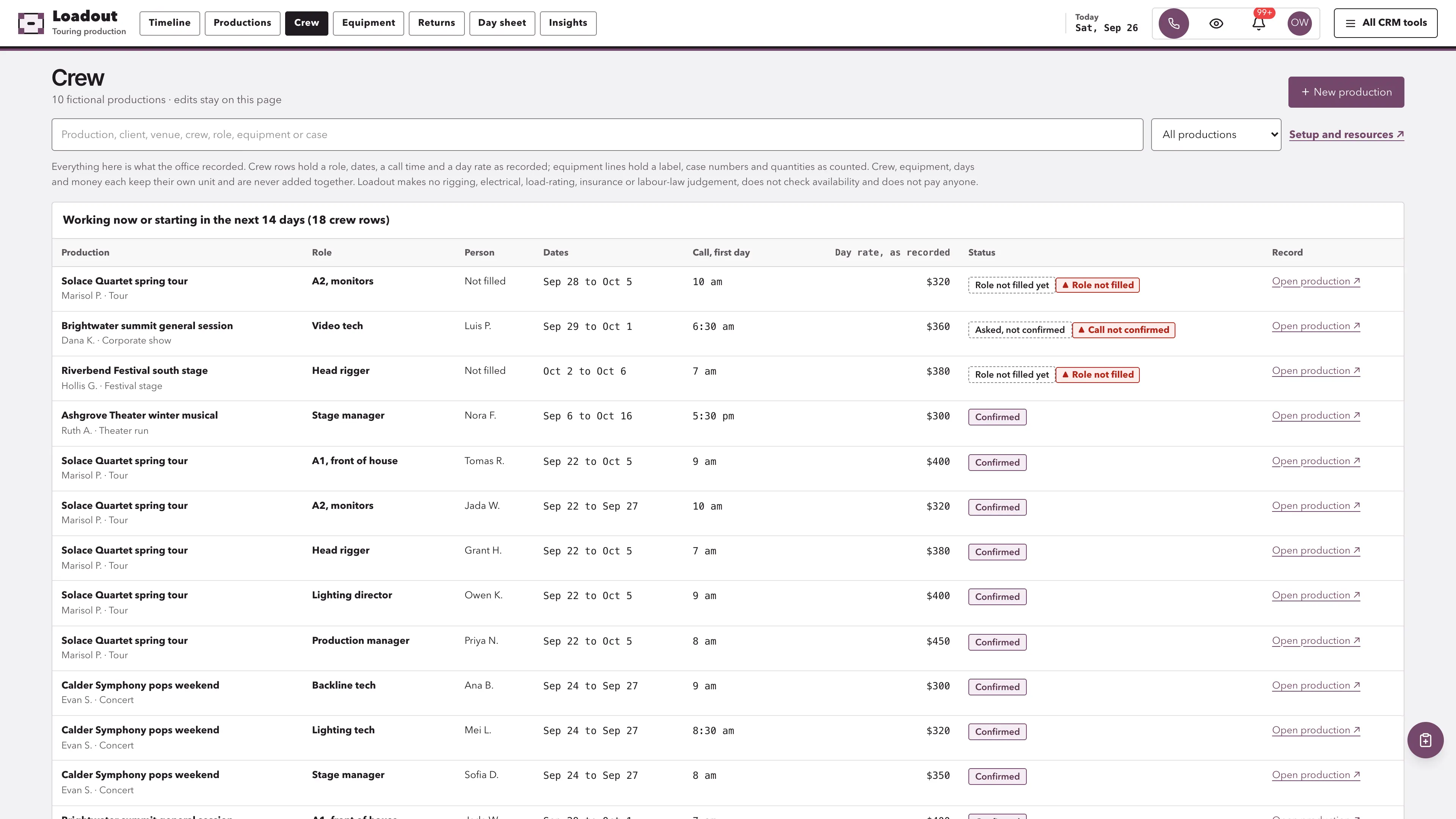This screenshot has height=819, width=1456.
Task: Click Confirmed status for Sofia D.
Action: (x=997, y=777)
